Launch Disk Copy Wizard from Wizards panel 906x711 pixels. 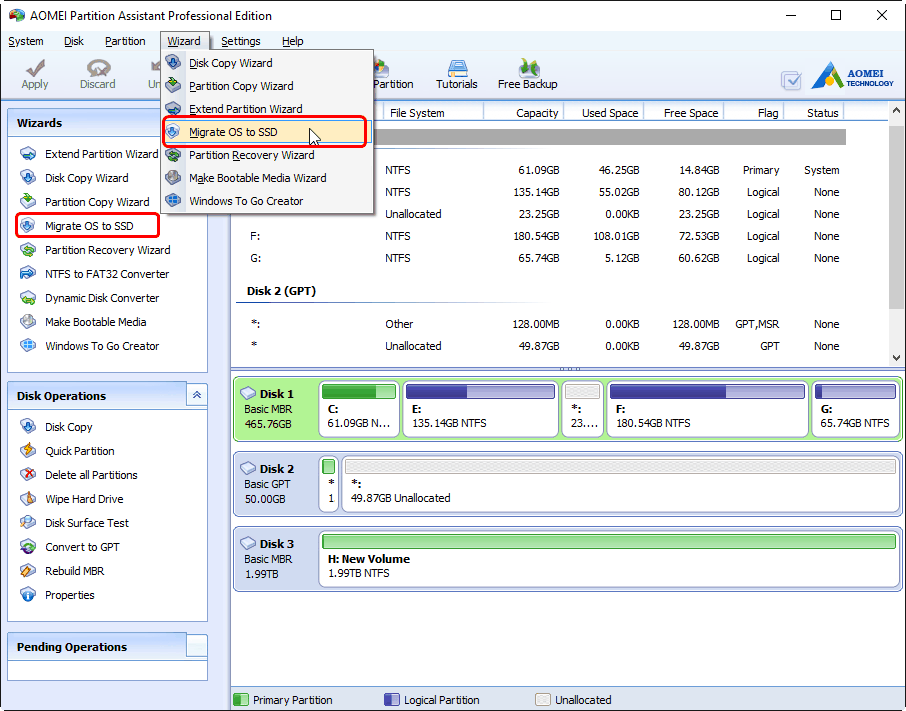[74, 178]
